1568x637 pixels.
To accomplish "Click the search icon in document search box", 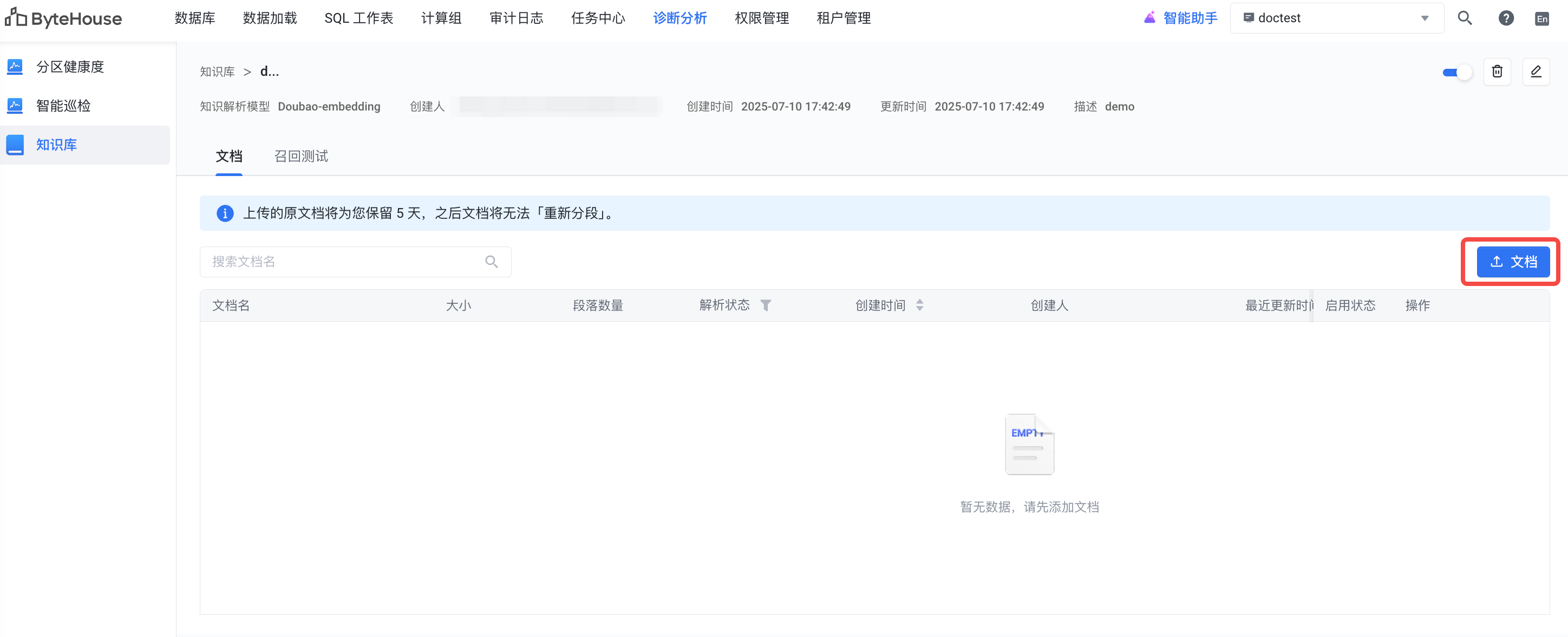I will tap(491, 262).
